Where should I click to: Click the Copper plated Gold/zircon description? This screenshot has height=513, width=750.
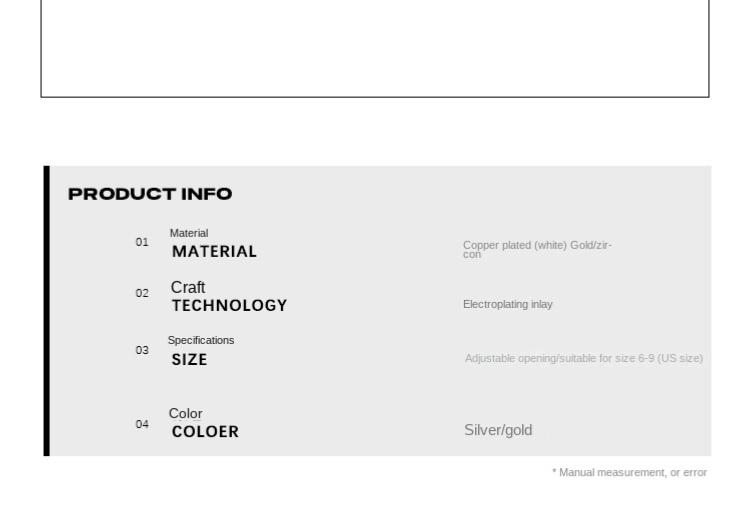click(537, 250)
